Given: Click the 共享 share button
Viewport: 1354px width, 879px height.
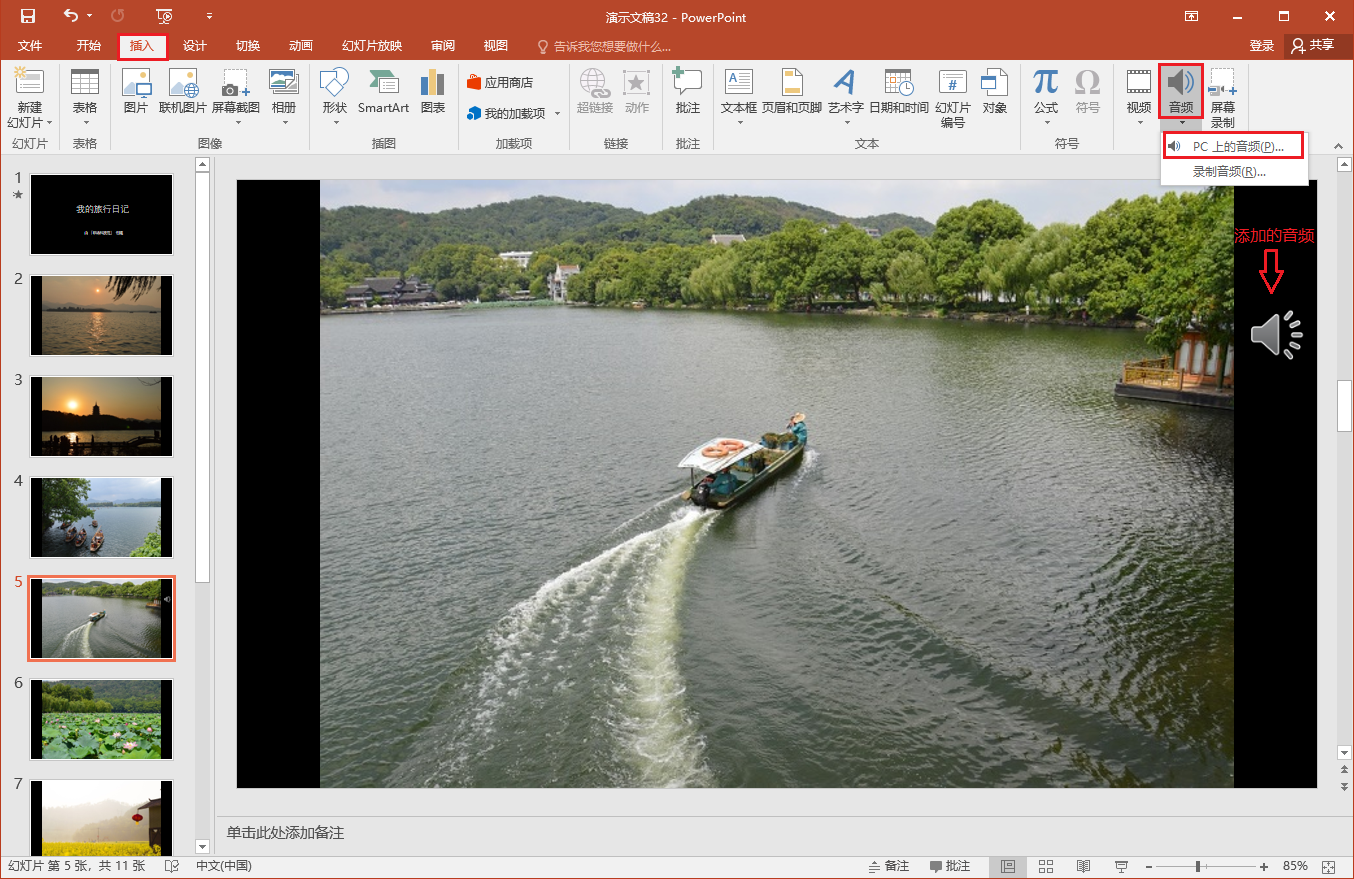Looking at the screenshot, I should click(x=1313, y=46).
